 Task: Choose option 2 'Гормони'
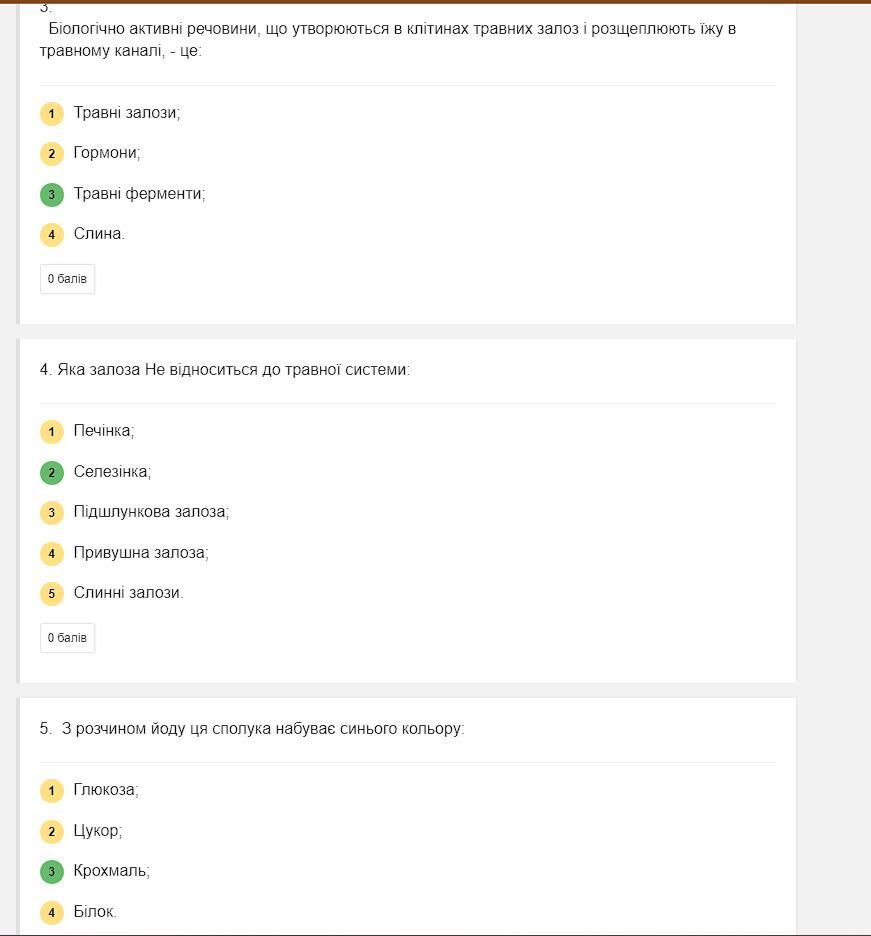coord(106,153)
